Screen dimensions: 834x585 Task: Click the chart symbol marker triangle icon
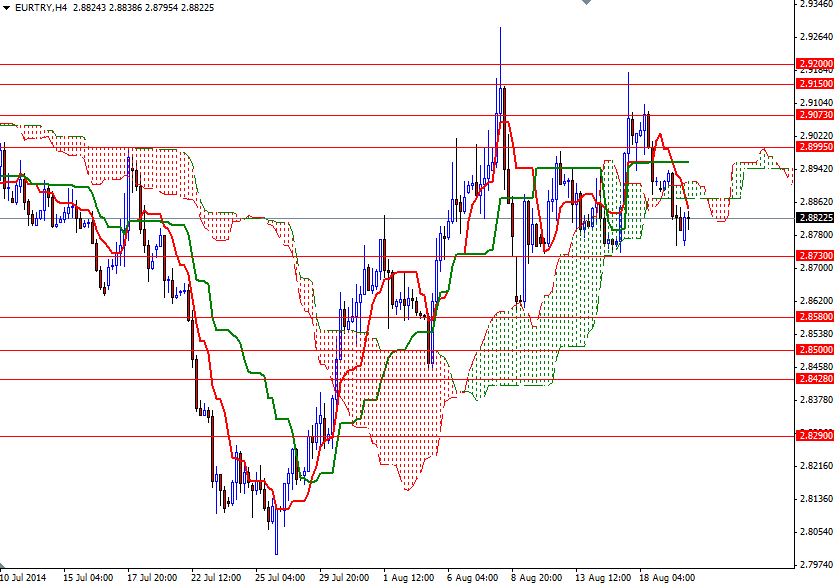(7, 8)
